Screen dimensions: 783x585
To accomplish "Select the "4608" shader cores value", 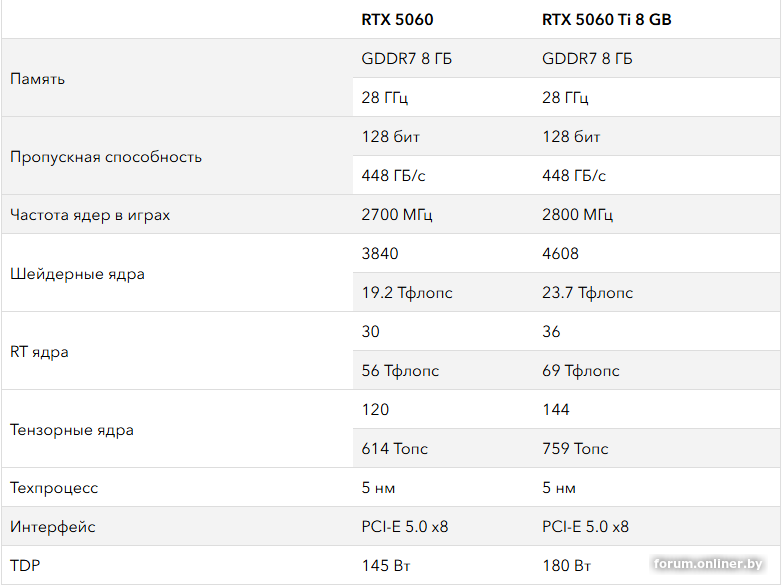I will click(x=560, y=254).
